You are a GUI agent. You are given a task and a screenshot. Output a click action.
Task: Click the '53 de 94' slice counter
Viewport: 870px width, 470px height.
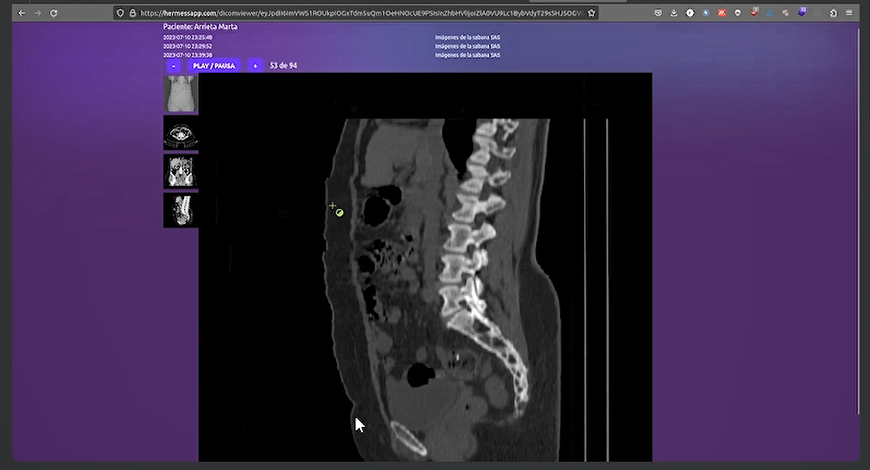click(284, 65)
